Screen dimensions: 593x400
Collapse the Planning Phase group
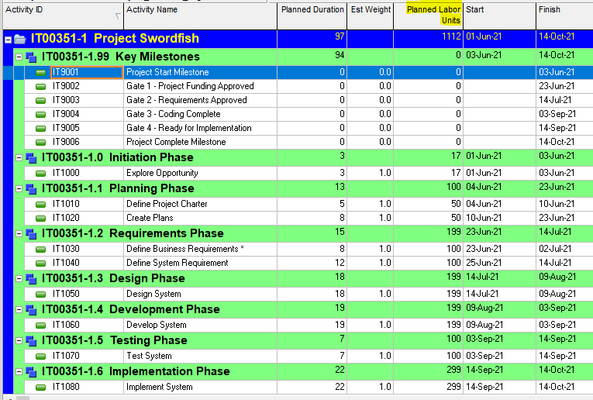point(19,189)
